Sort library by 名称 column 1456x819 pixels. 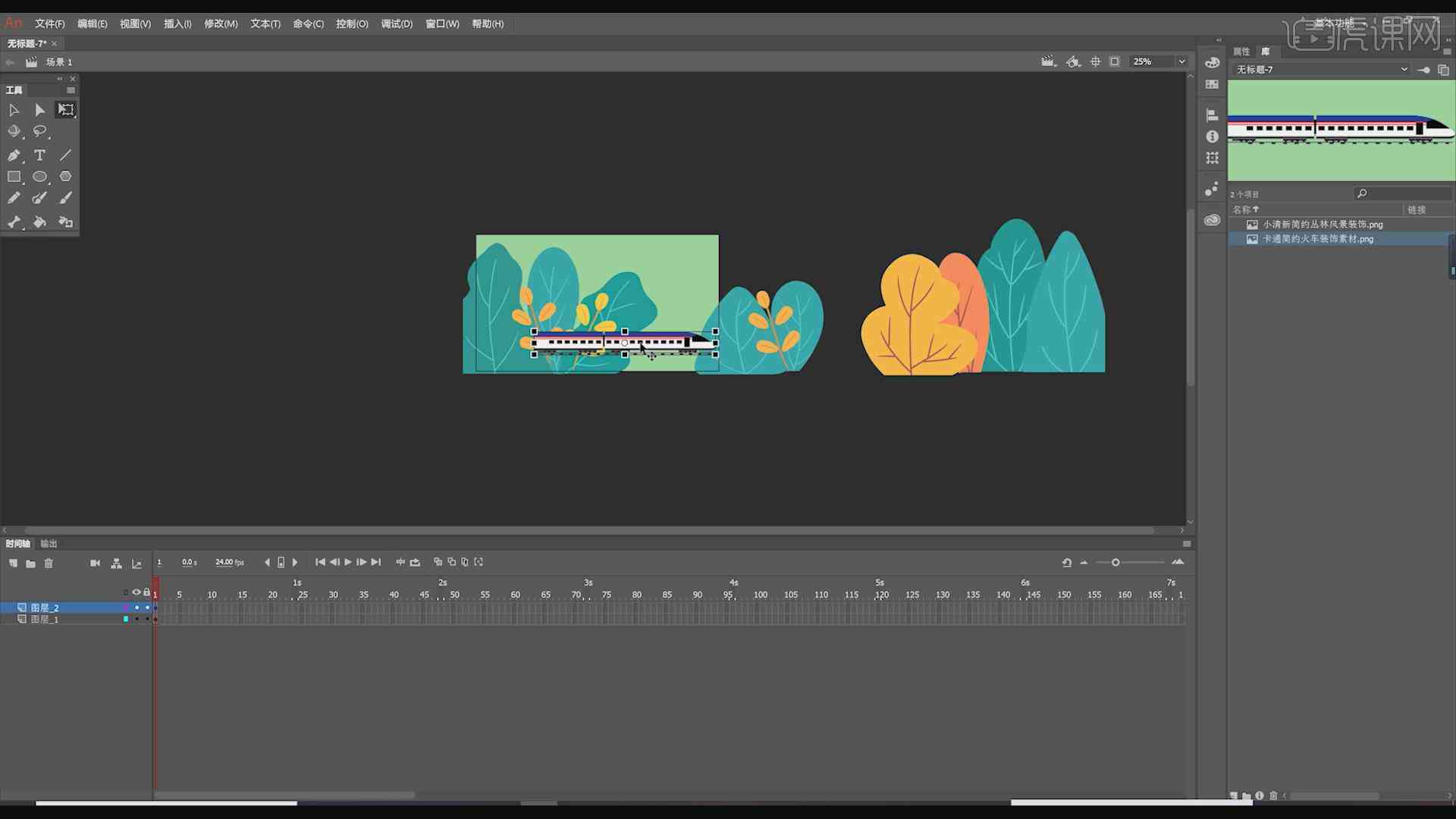click(1245, 210)
